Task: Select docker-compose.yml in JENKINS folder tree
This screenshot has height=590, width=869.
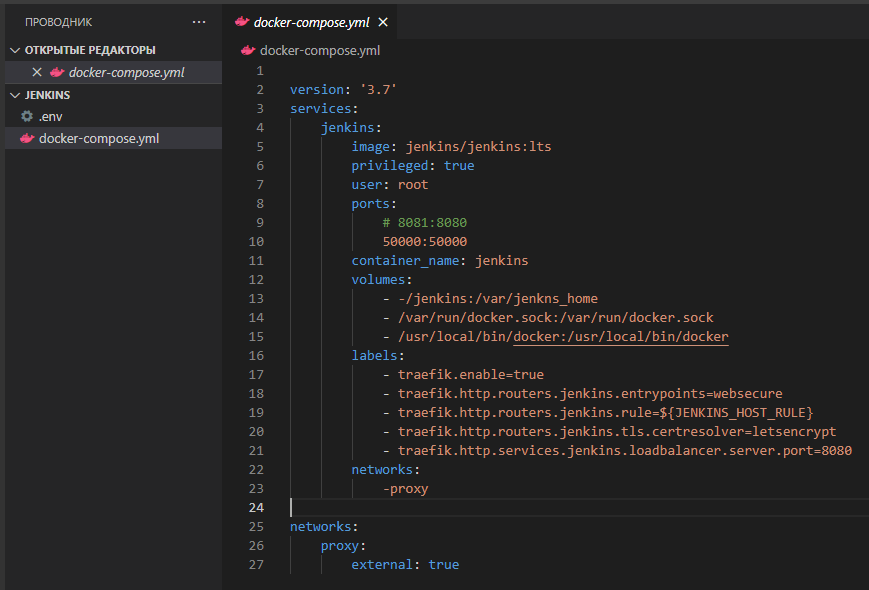Action: click(98, 138)
